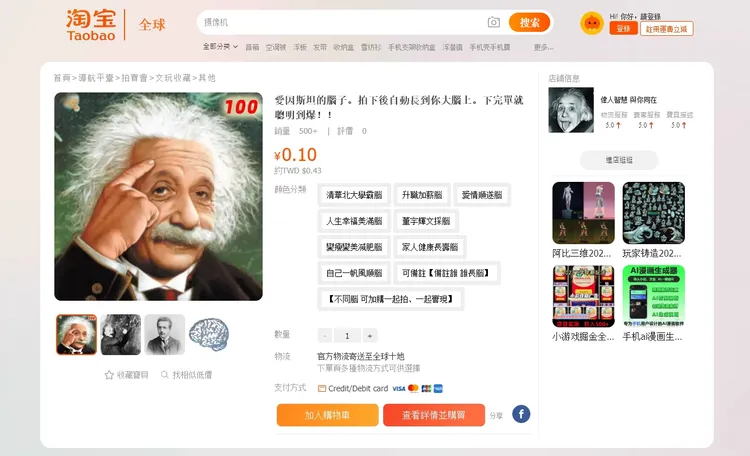Click the register button beside login
750x456 pixels.
(666, 29)
